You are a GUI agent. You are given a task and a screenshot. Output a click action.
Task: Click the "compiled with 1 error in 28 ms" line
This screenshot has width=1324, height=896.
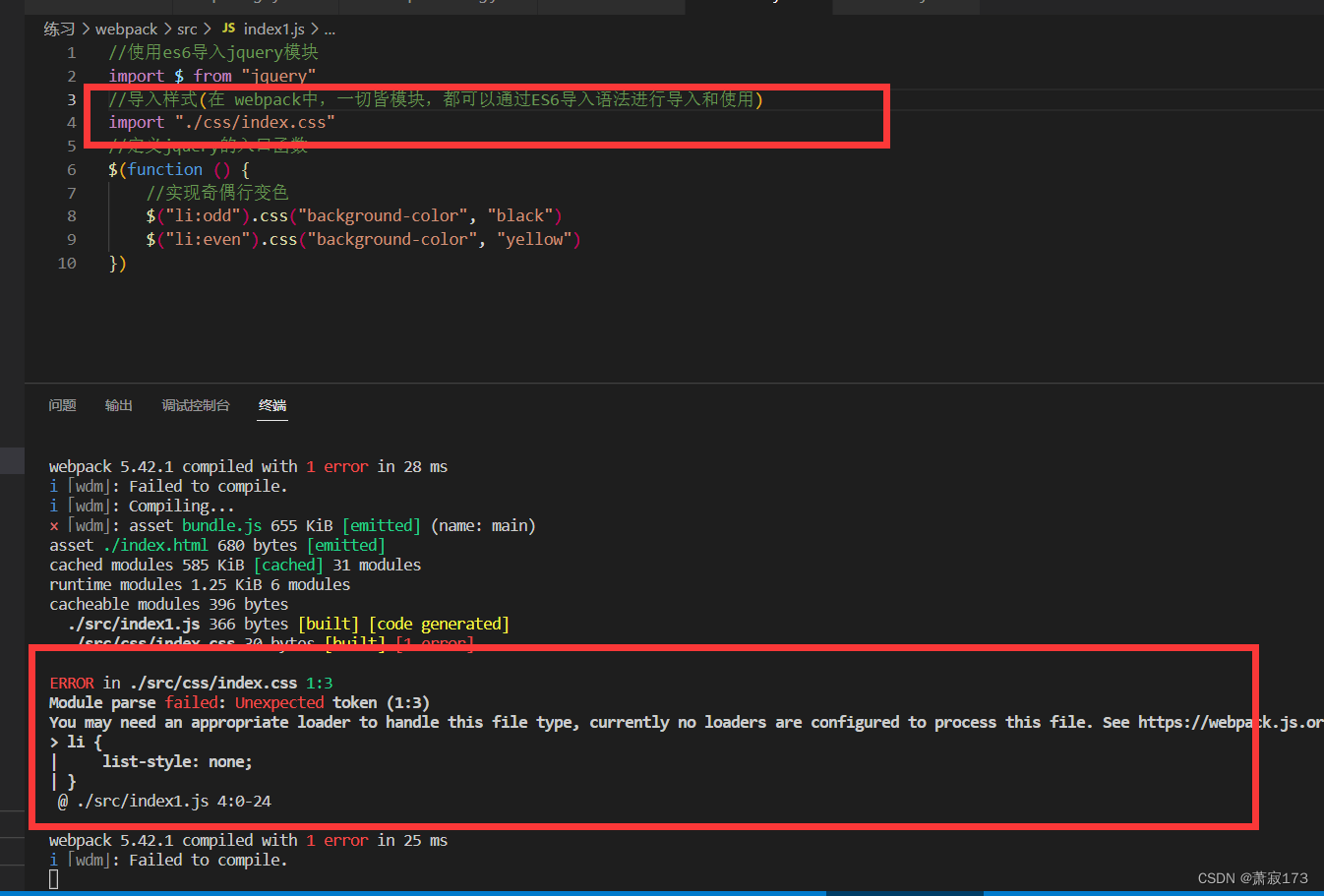tap(248, 466)
